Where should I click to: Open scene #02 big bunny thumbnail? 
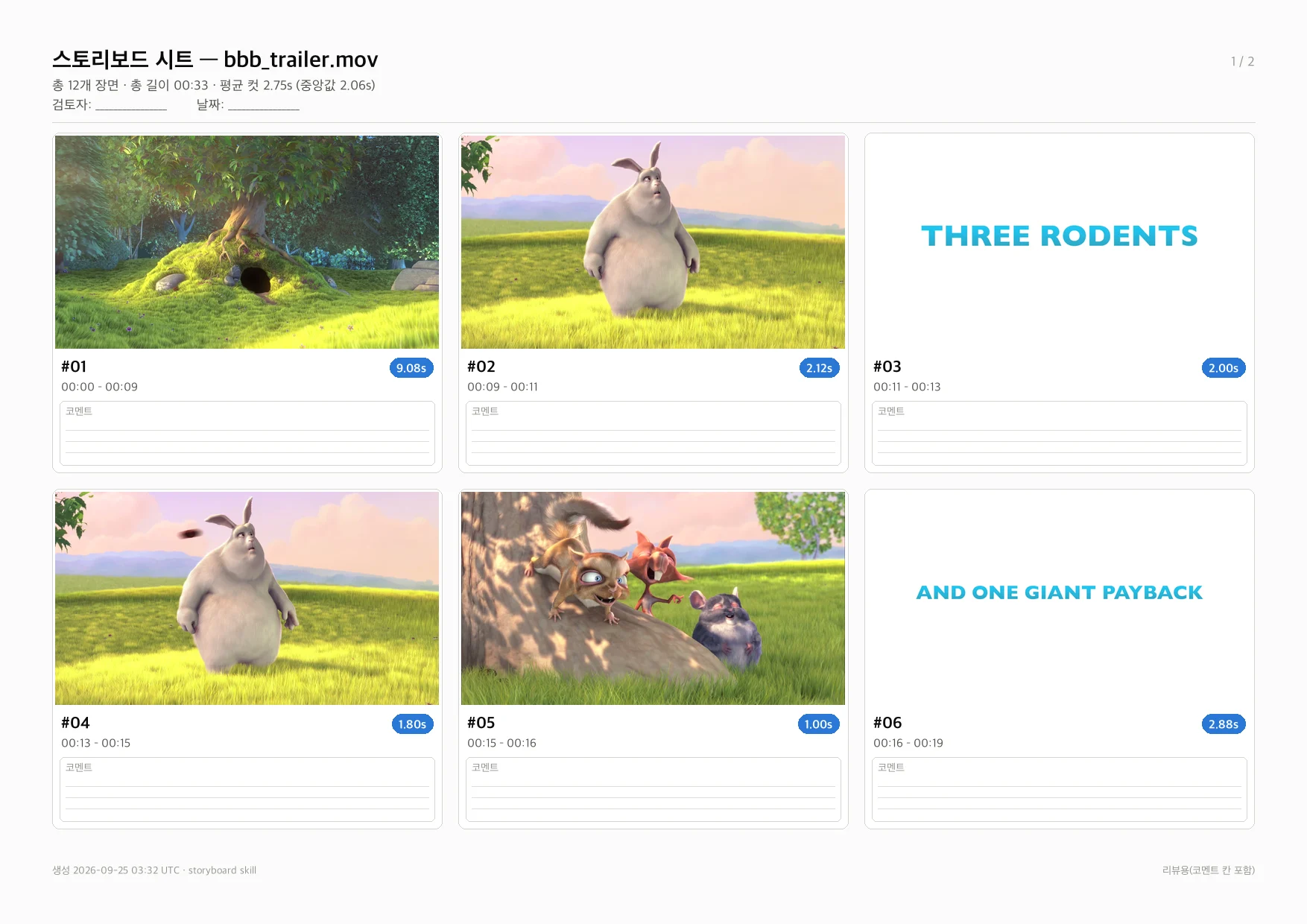(653, 242)
